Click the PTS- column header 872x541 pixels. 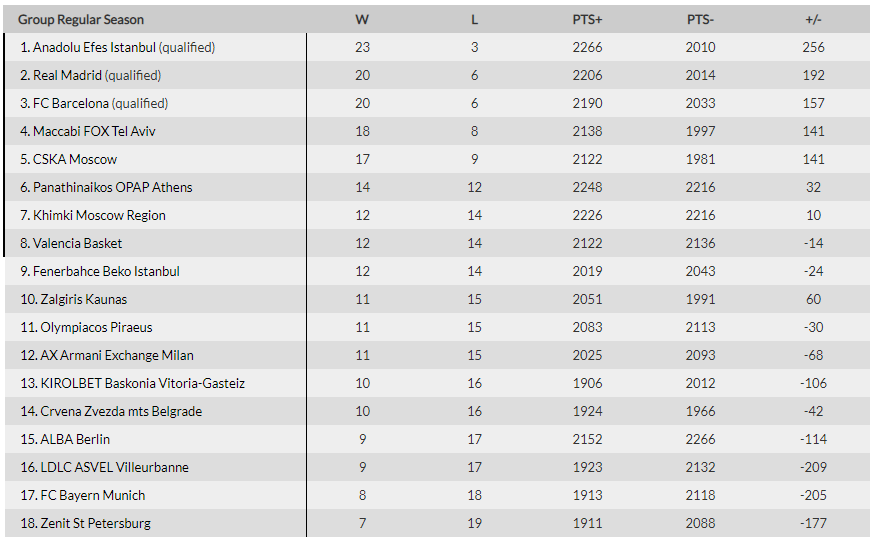coord(700,19)
